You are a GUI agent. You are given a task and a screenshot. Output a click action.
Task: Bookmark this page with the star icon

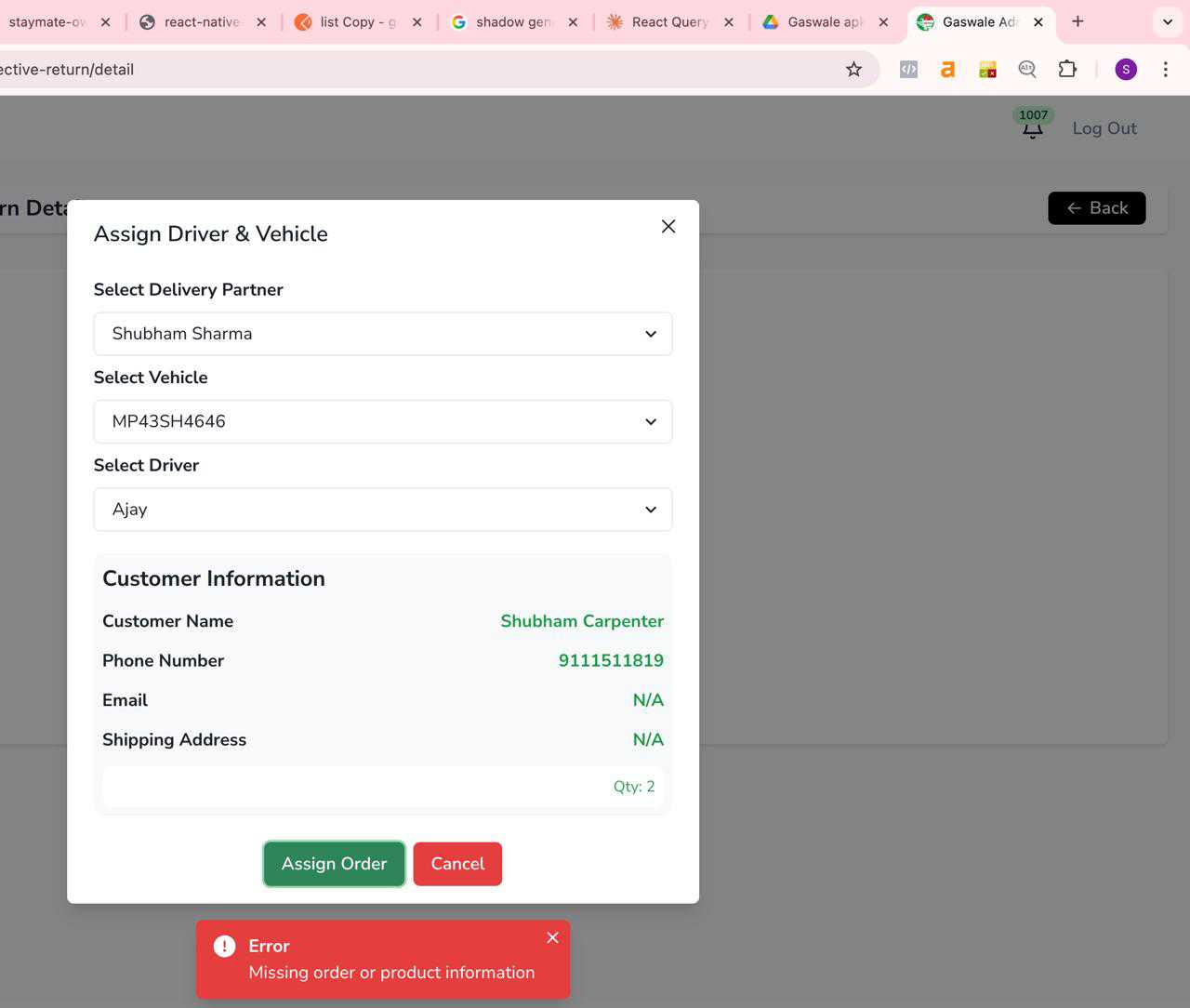pos(853,70)
